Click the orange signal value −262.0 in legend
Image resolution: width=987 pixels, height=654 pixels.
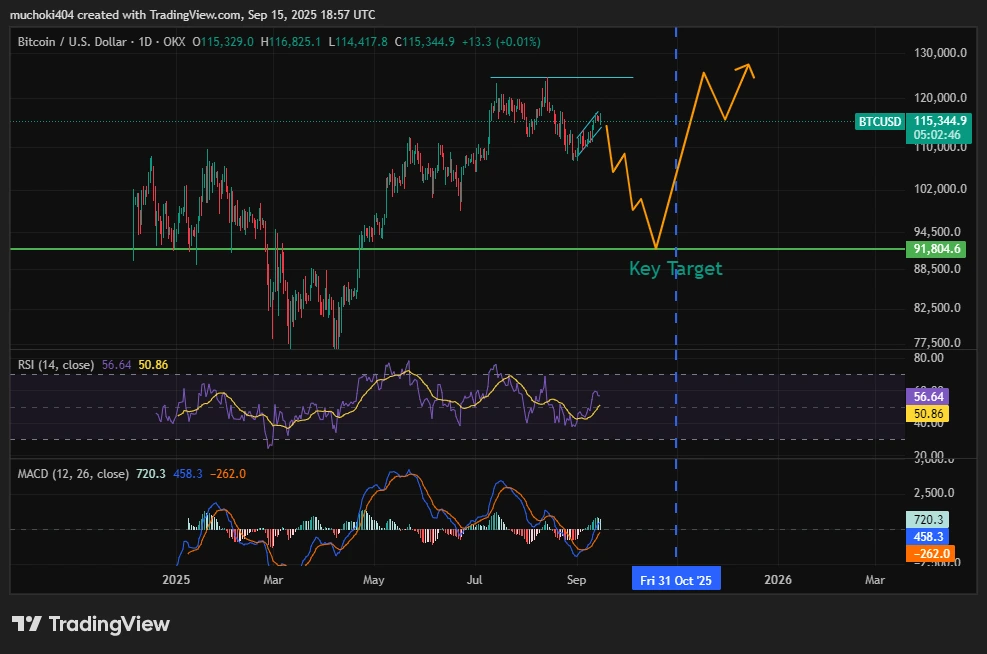(228, 474)
